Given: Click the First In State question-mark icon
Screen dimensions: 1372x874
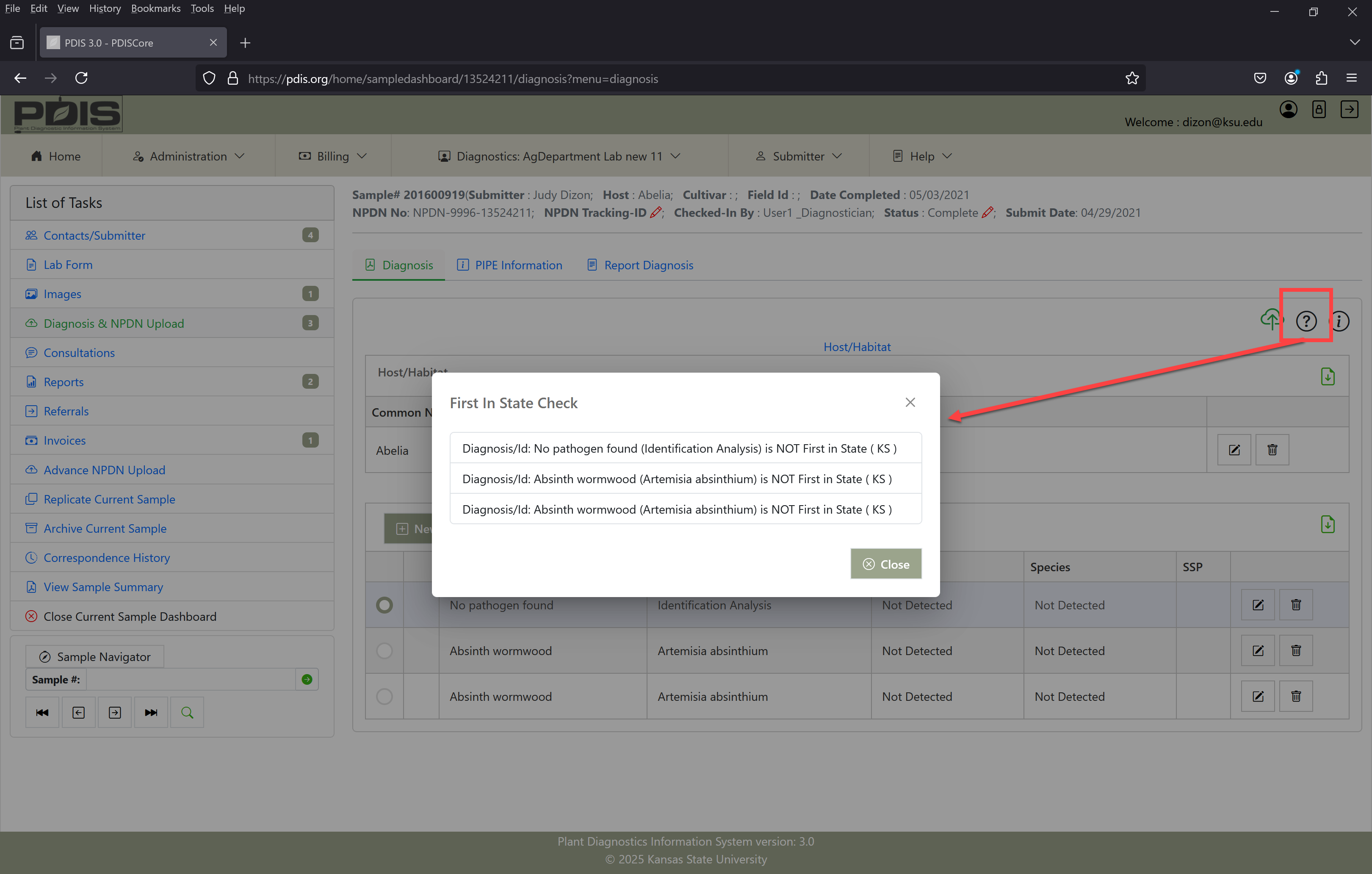Looking at the screenshot, I should 1306,321.
